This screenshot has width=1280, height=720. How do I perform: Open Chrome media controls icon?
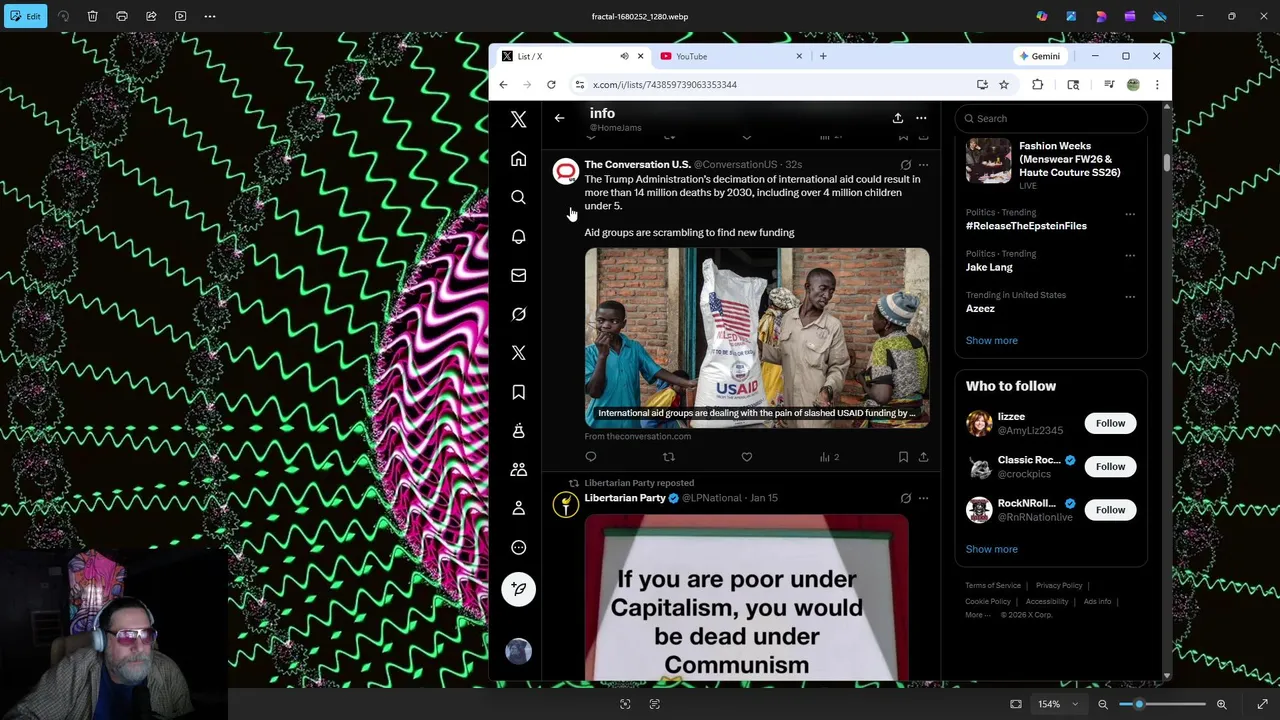pyautogui.click(x=1109, y=85)
